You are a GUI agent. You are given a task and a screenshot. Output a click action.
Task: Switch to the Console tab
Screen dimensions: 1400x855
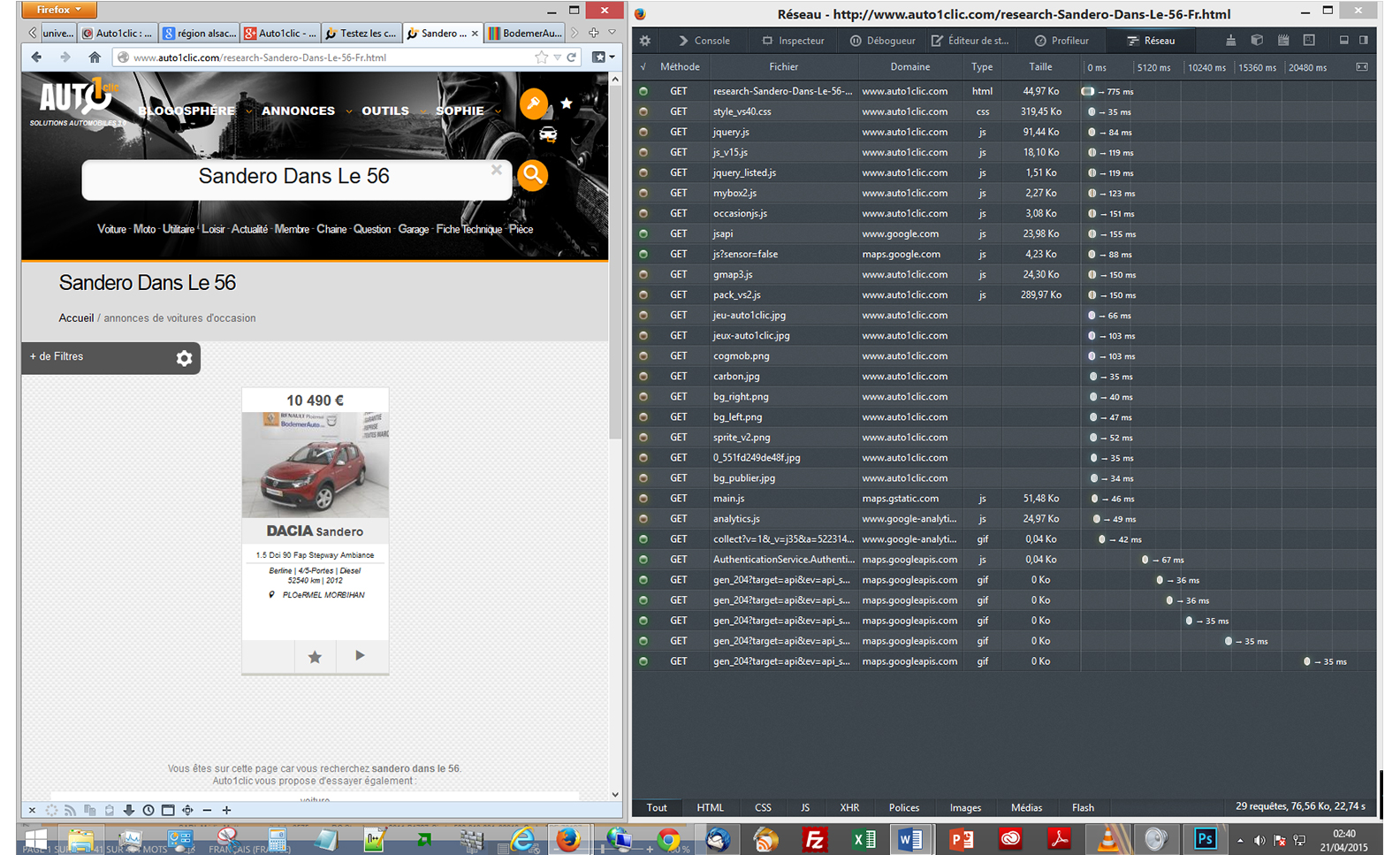(704, 41)
